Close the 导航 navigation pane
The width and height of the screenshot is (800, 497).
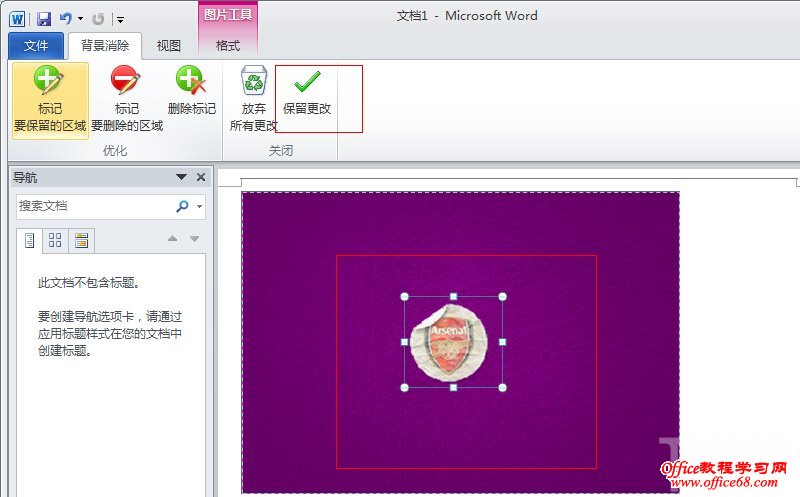coord(201,177)
